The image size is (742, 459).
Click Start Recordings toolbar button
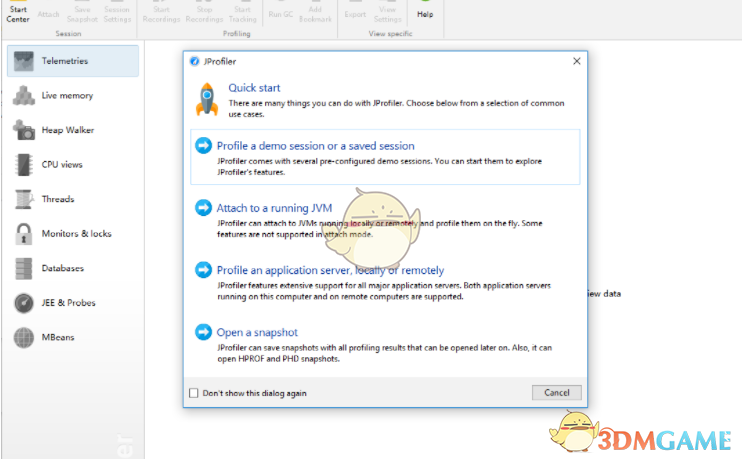pos(161,12)
